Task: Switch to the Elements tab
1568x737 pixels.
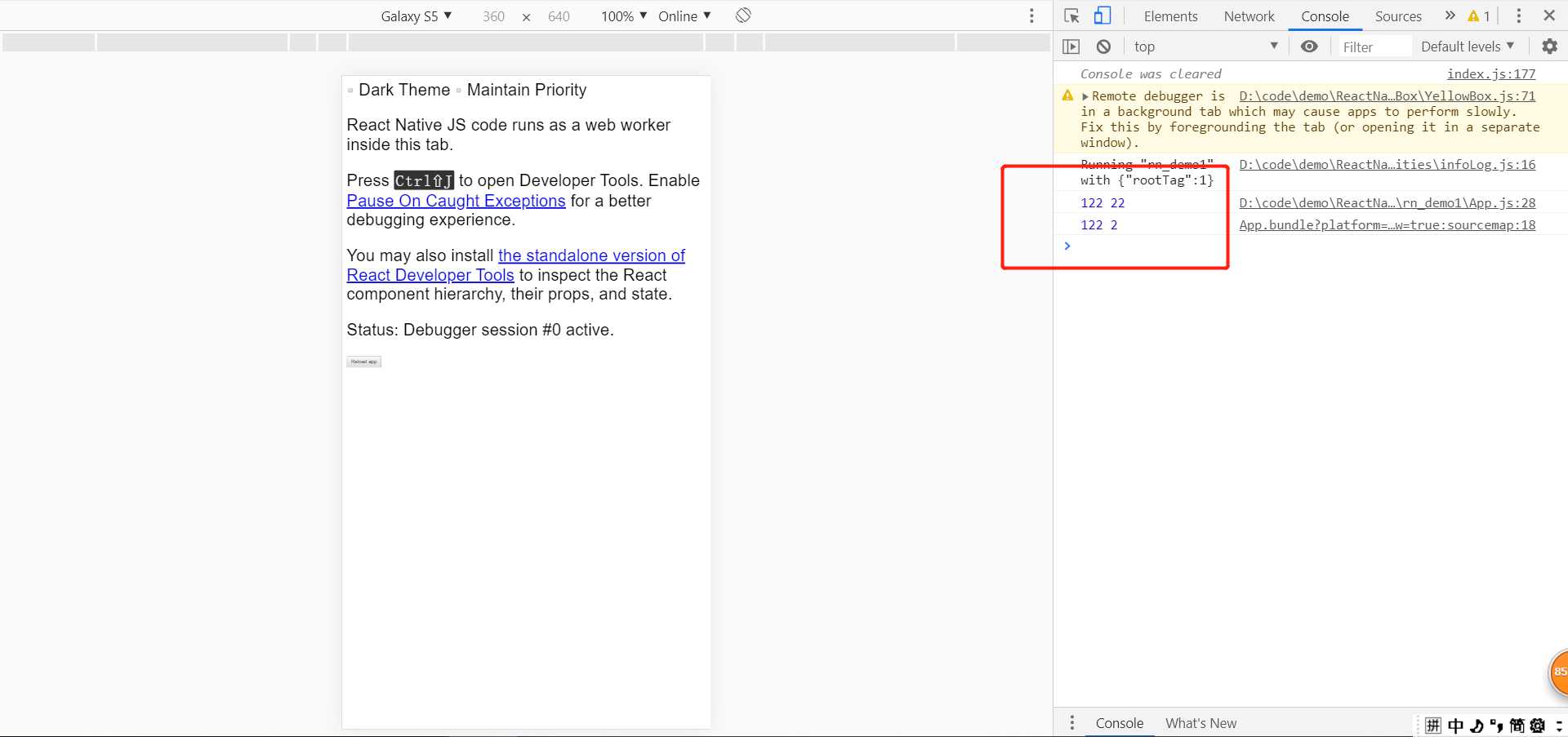Action: point(1170,16)
